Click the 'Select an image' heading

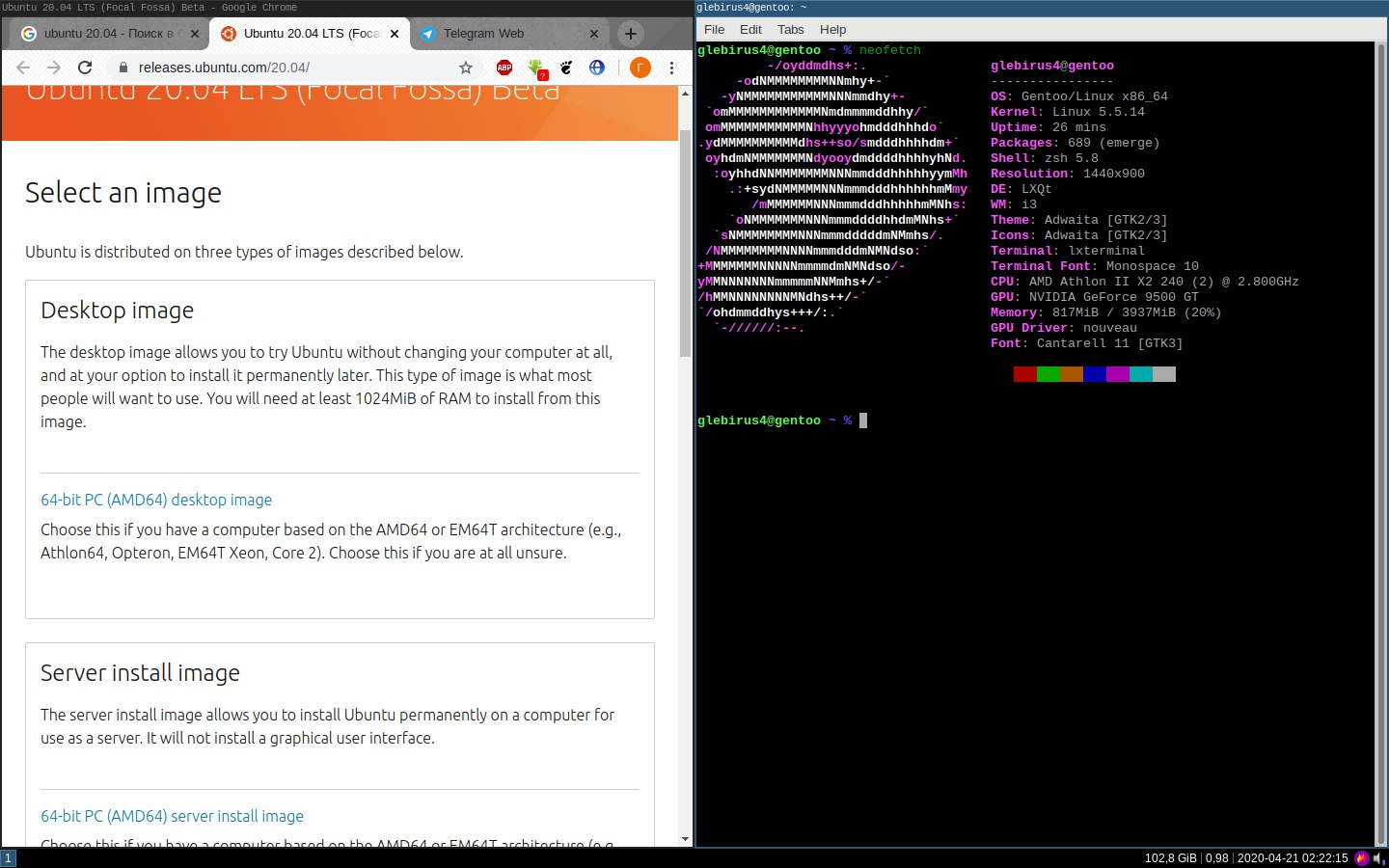[x=123, y=193]
